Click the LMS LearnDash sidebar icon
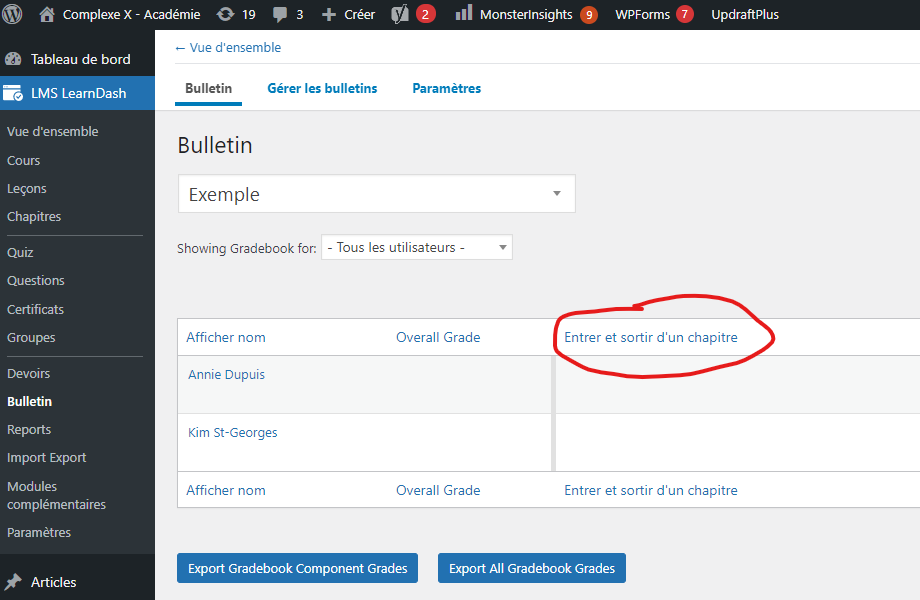Screen dimensions: 920x600 [x=14, y=93]
